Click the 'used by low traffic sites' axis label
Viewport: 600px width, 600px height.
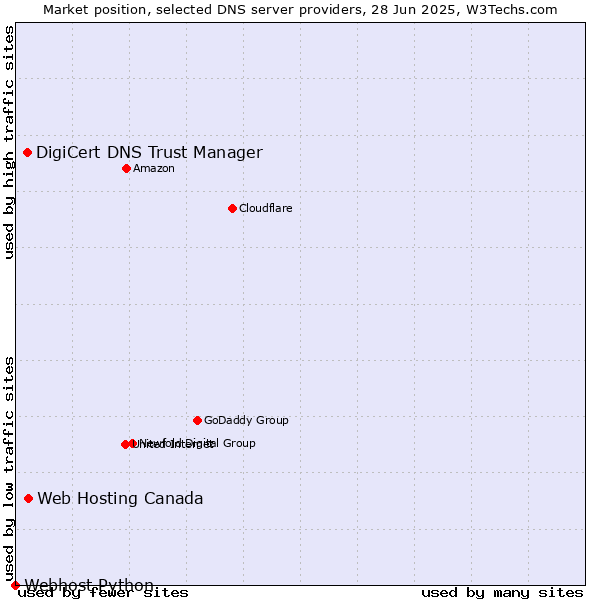point(9,470)
